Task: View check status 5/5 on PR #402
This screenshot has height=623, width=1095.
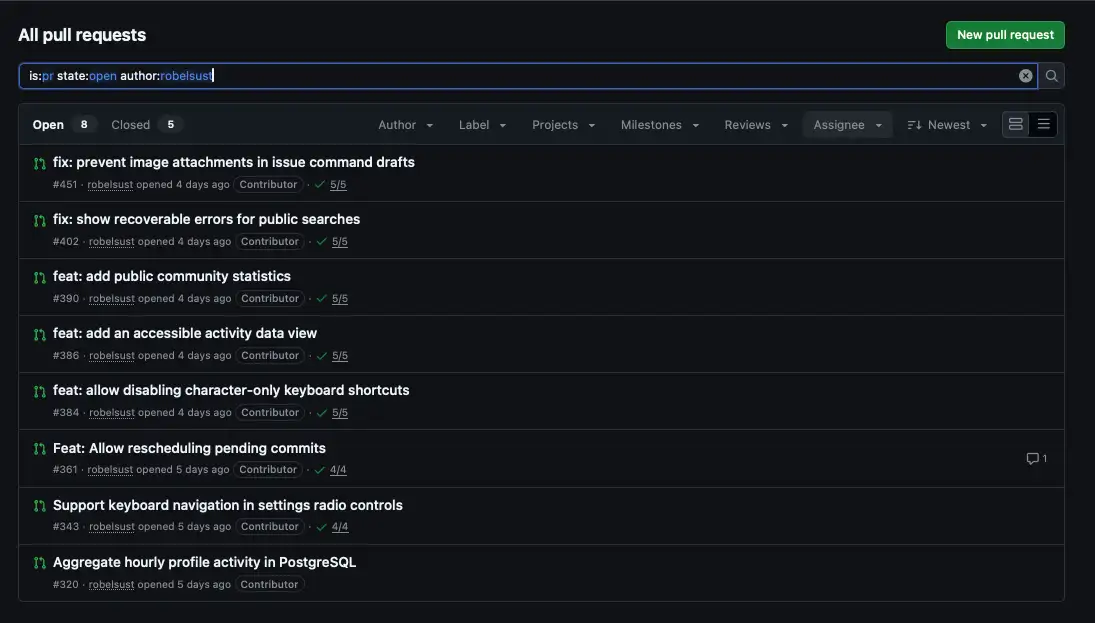Action: [x=339, y=242]
